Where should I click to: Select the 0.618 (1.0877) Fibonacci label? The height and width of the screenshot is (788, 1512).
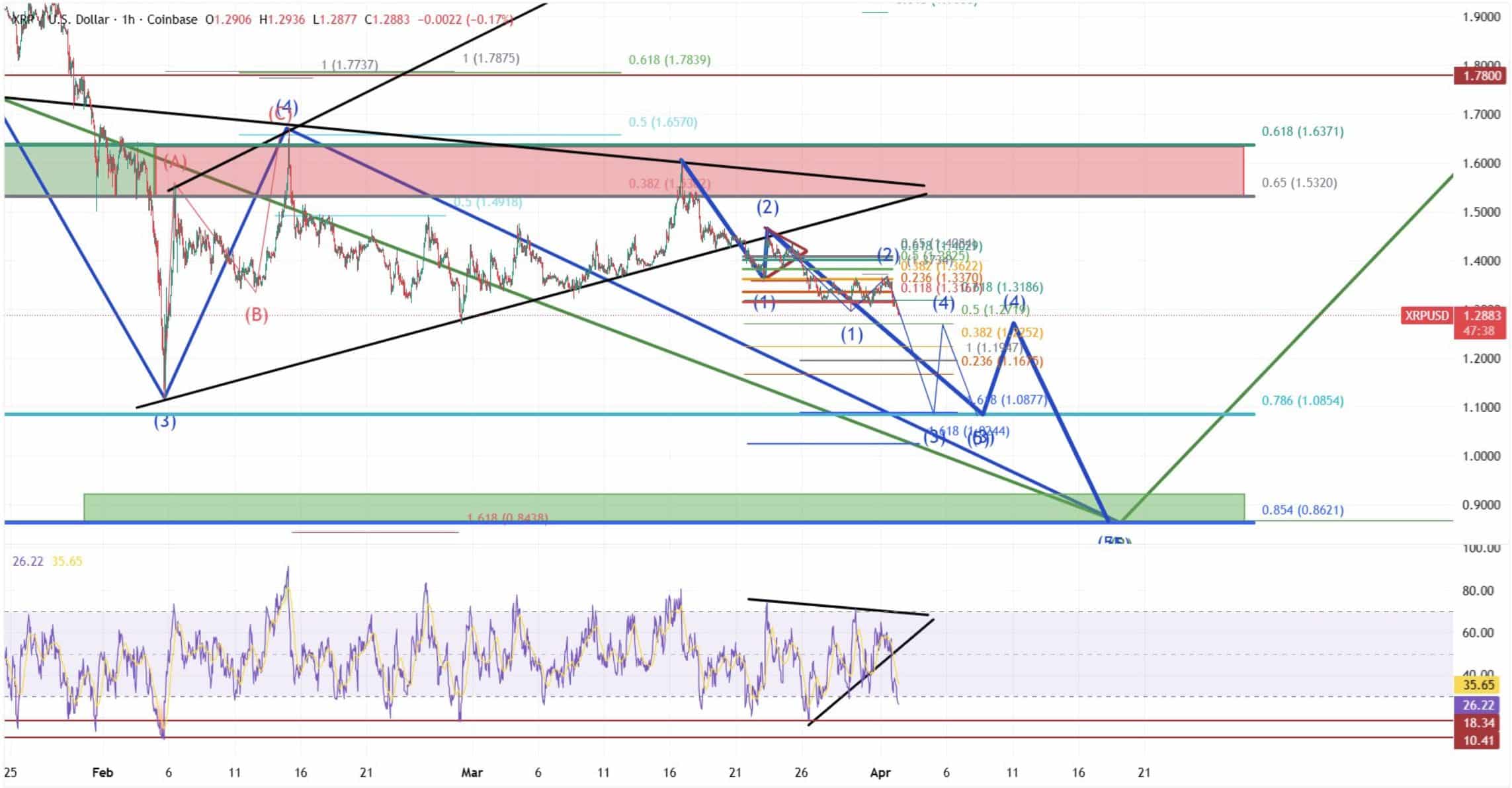click(x=1007, y=399)
